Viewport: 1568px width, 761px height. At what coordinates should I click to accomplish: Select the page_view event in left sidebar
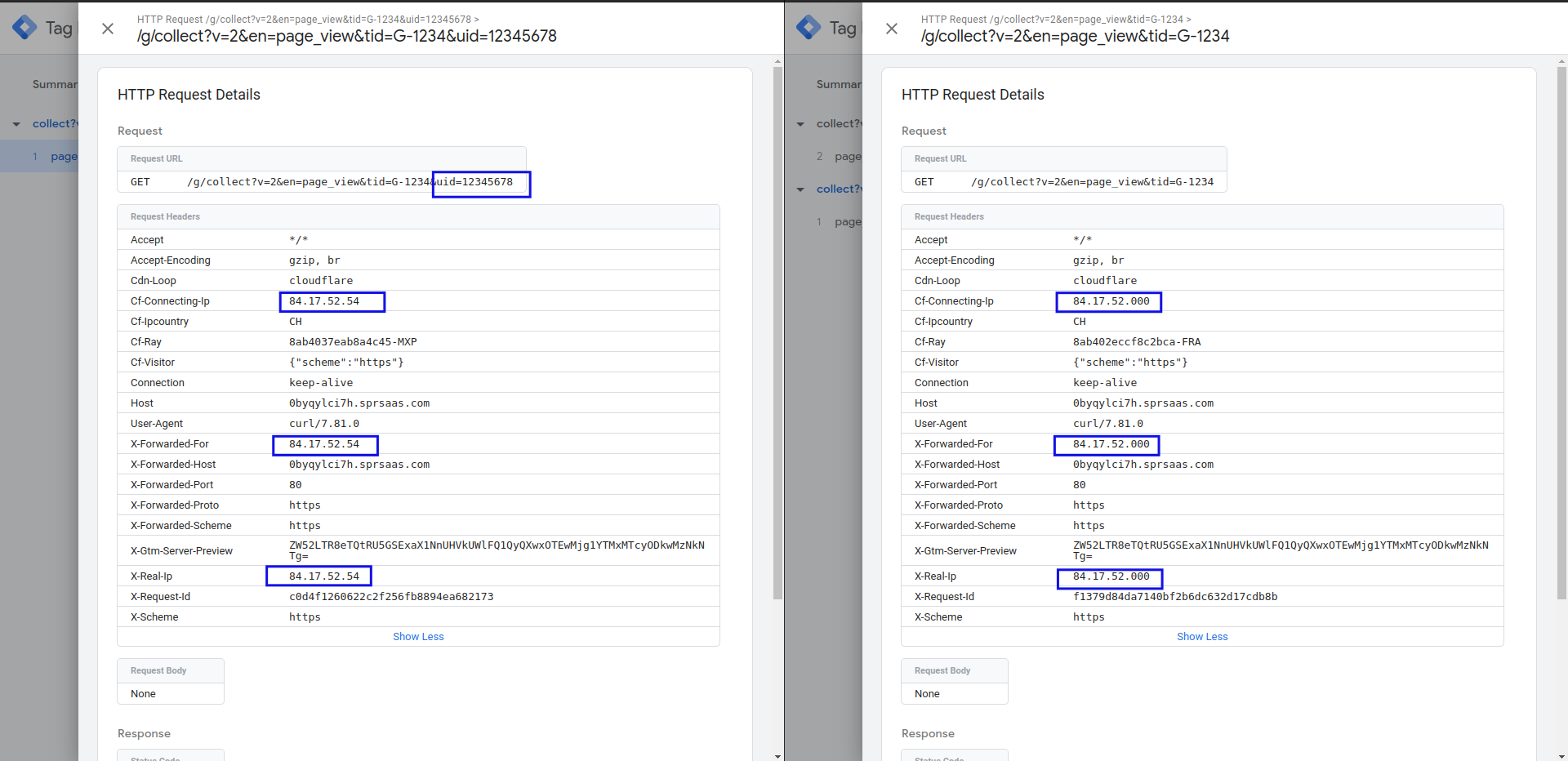coord(65,156)
